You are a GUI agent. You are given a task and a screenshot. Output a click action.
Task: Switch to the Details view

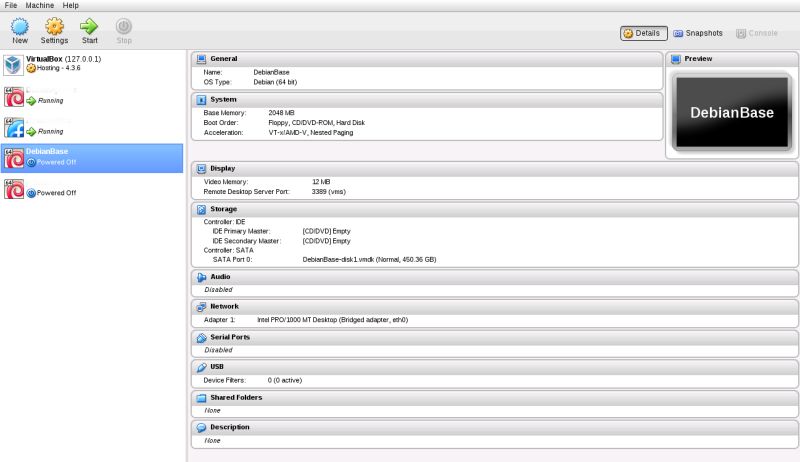pos(643,33)
